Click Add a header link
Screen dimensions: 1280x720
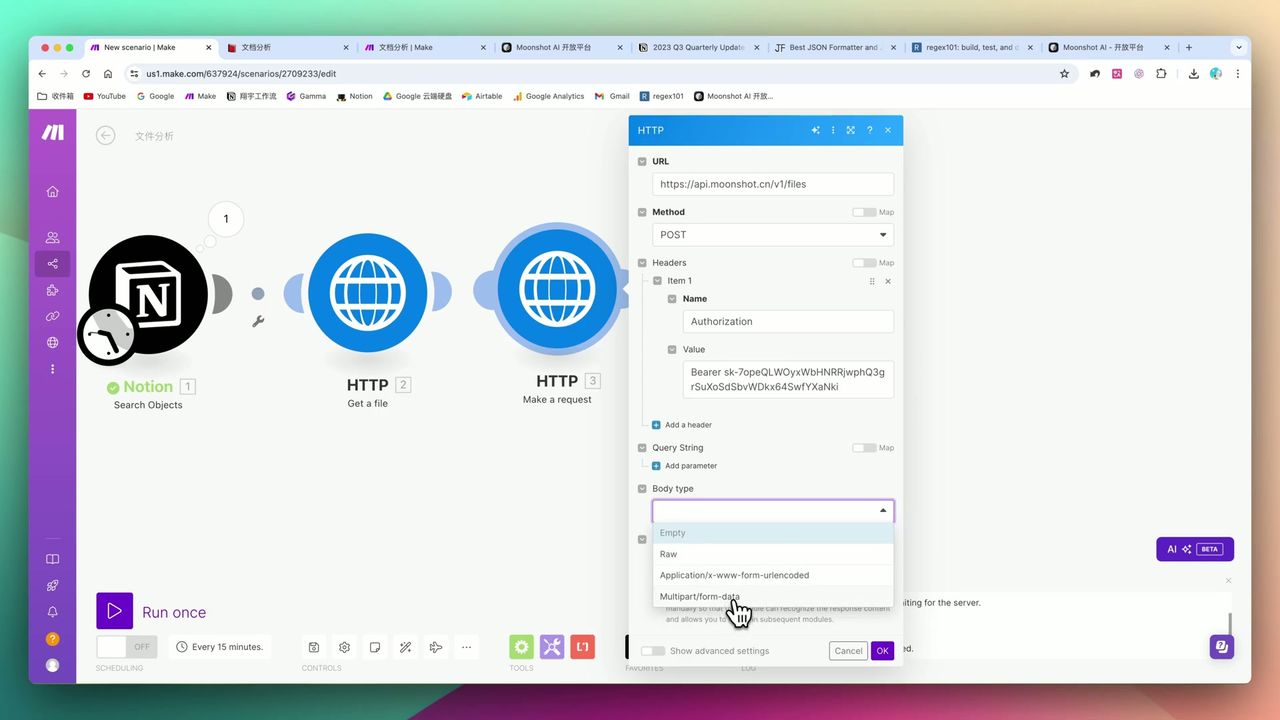coord(688,425)
